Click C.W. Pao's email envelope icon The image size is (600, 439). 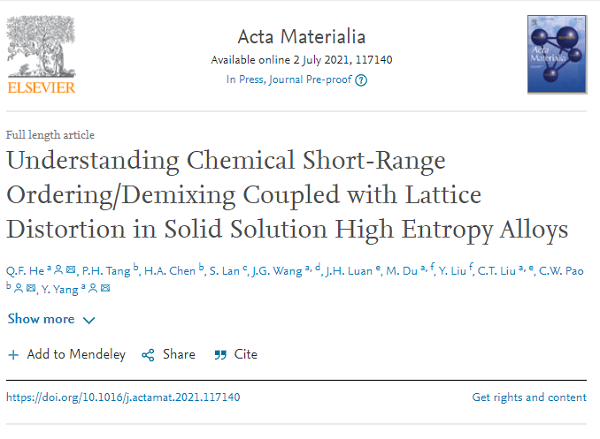(31, 288)
